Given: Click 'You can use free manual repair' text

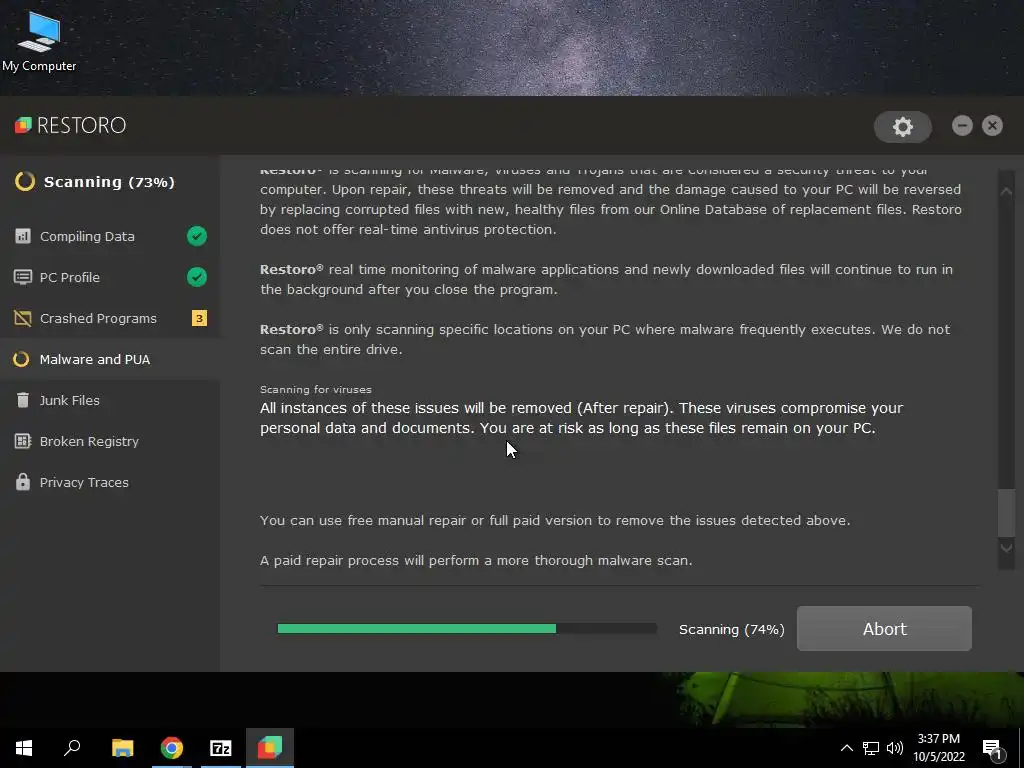Looking at the screenshot, I should click(x=555, y=520).
